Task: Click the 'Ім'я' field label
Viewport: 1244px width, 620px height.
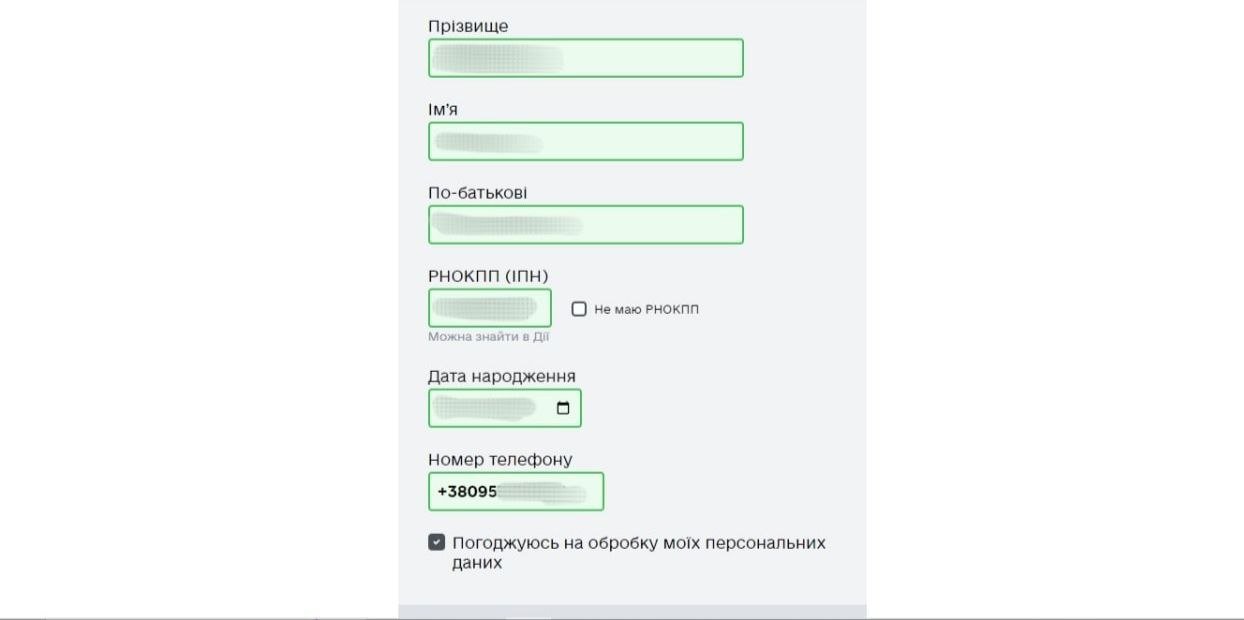Action: click(x=443, y=109)
